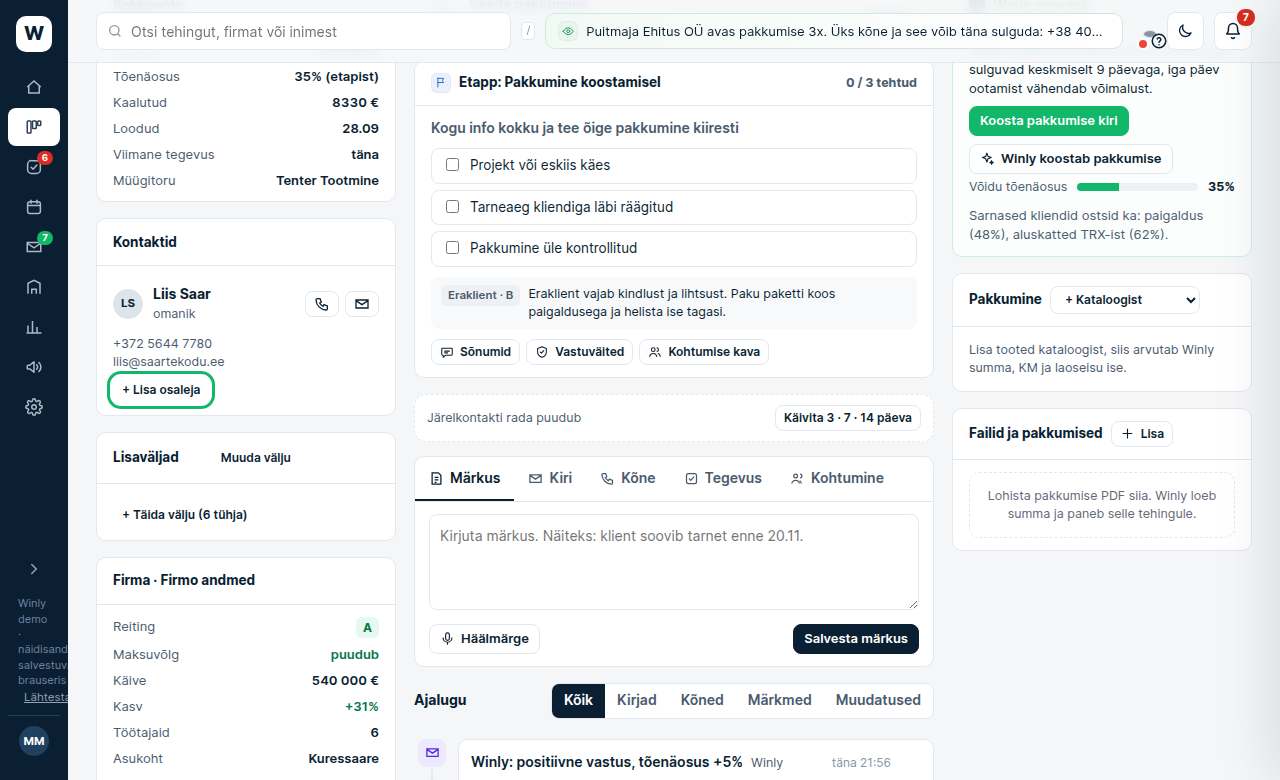Click the Võidu tõenäosus progress bar
The width and height of the screenshot is (1280, 780).
pos(1137,187)
